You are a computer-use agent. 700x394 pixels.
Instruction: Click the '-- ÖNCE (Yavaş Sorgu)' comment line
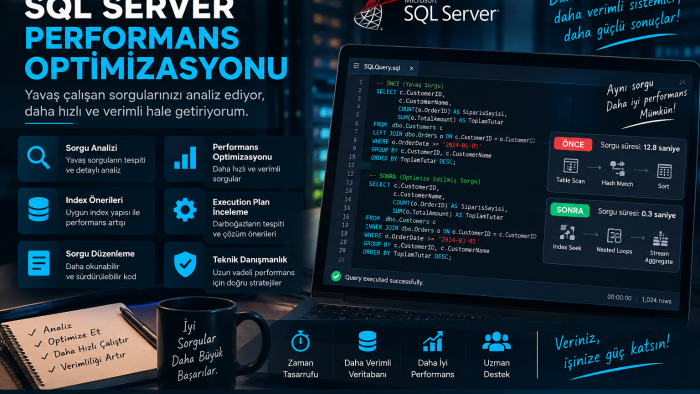(410, 85)
